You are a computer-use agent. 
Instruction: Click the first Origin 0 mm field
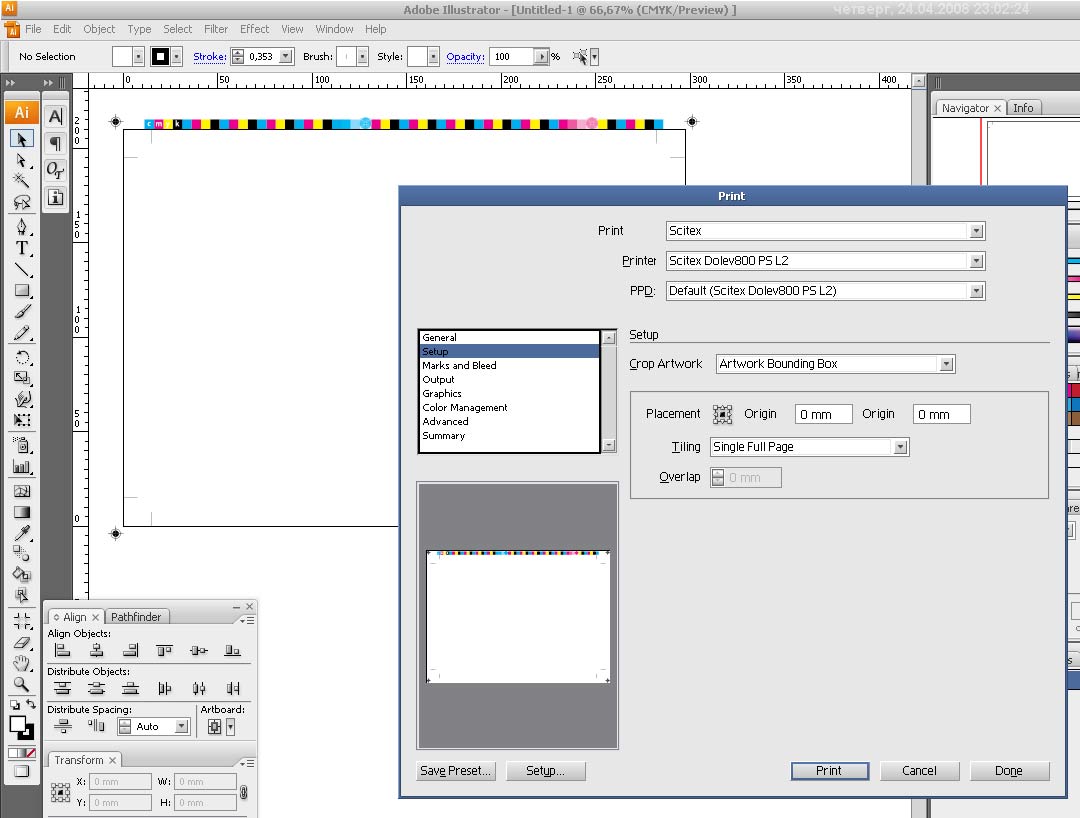823,415
